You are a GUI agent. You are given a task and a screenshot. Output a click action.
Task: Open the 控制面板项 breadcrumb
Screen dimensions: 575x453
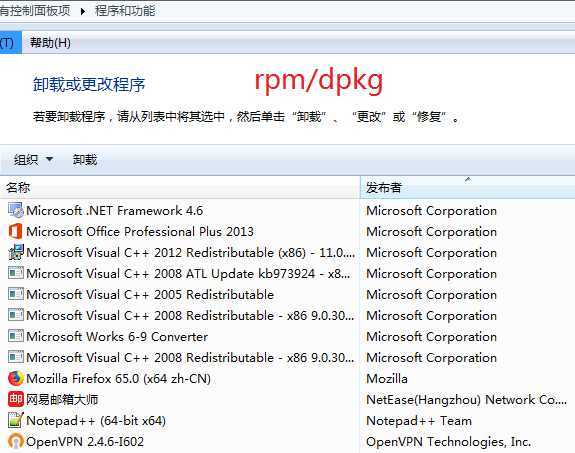35,11
